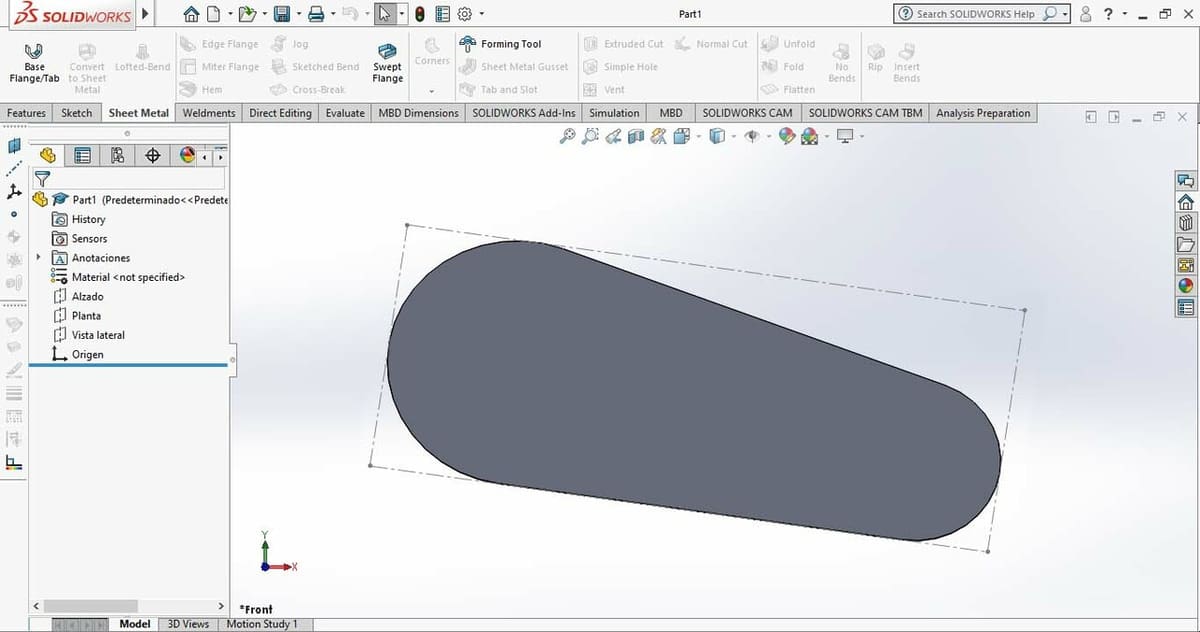Select the Swept Flange tool

tap(387, 61)
